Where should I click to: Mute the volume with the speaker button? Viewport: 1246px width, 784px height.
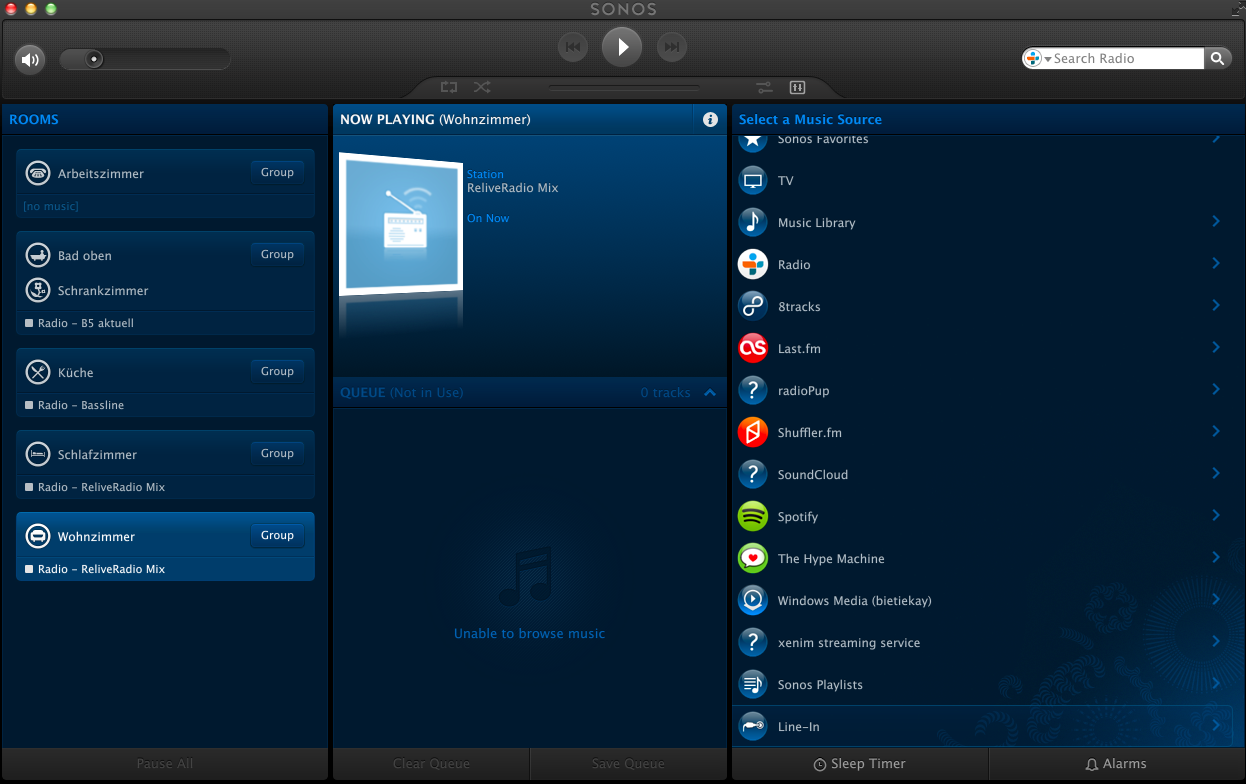click(x=30, y=60)
